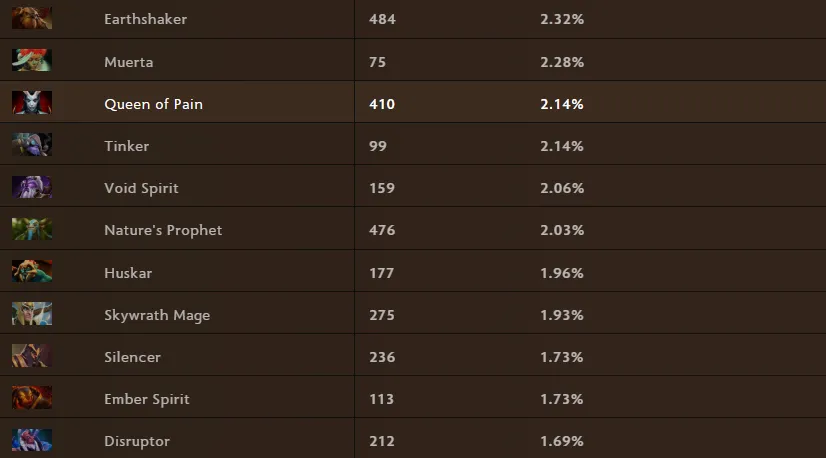Open the Earthshaker hero name link
This screenshot has width=826, height=458.
pyautogui.click(x=145, y=19)
